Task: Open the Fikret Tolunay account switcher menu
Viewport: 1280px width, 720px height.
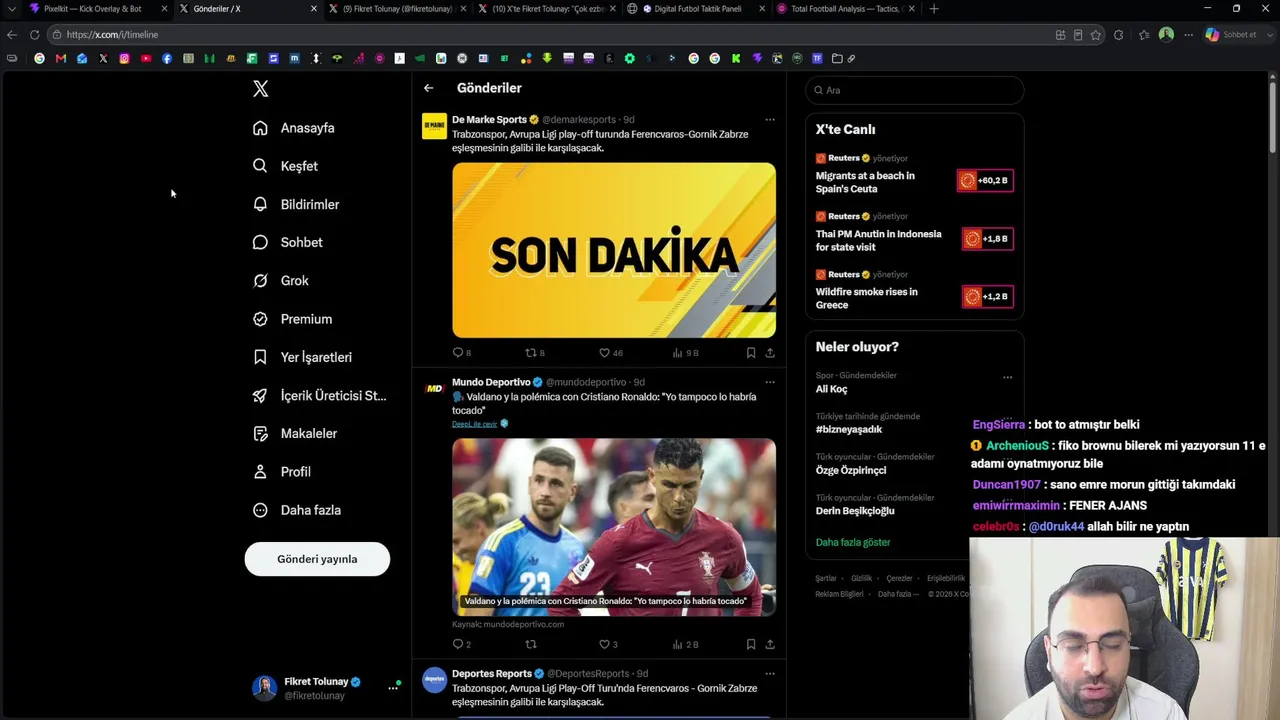Action: pos(326,688)
